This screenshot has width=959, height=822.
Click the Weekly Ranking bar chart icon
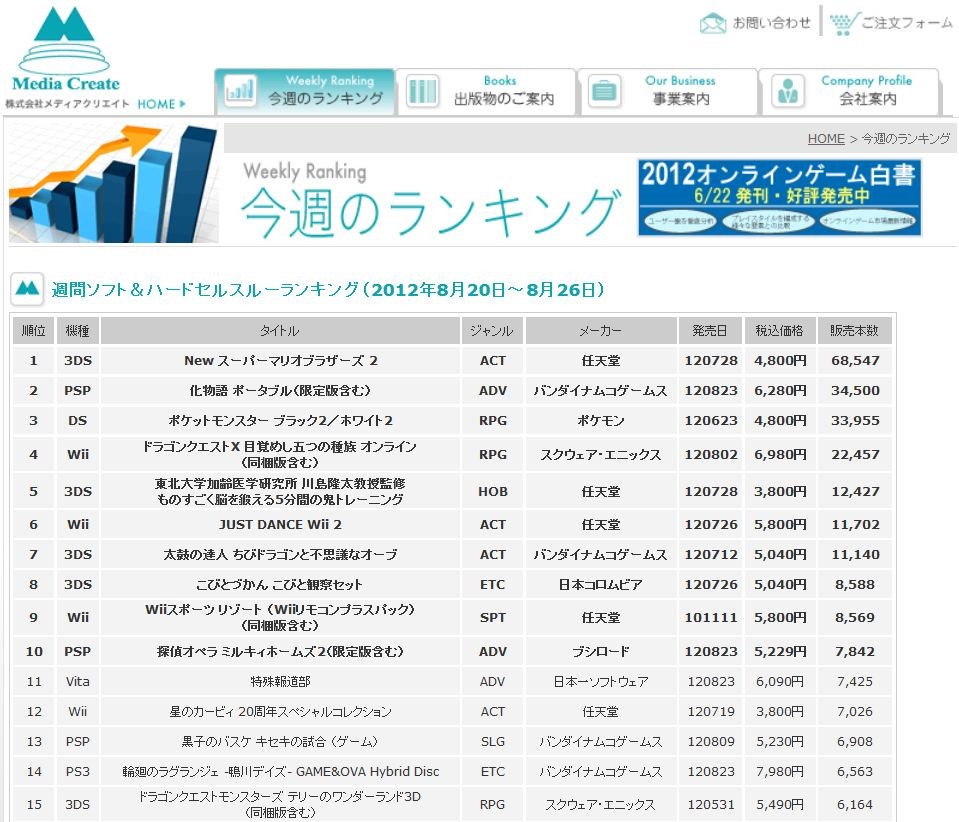239,91
